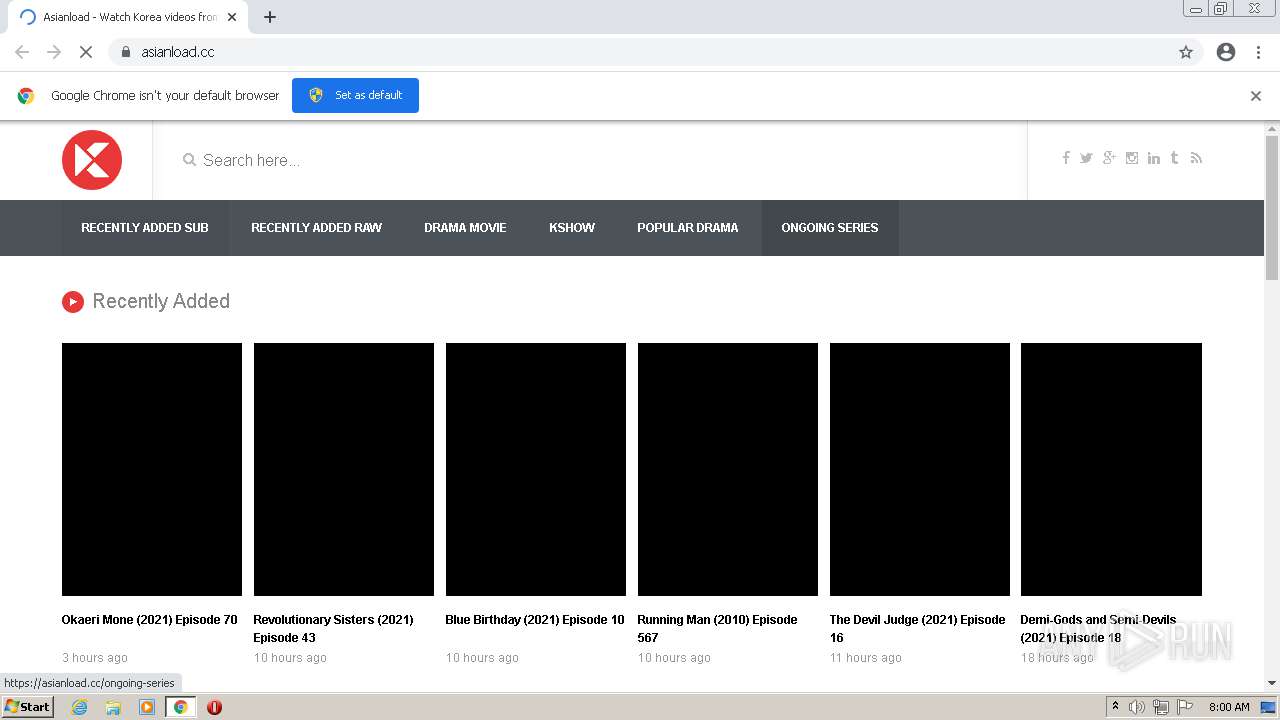Click the Chrome taskbar icon
The width and height of the screenshot is (1280, 720).
point(180,707)
